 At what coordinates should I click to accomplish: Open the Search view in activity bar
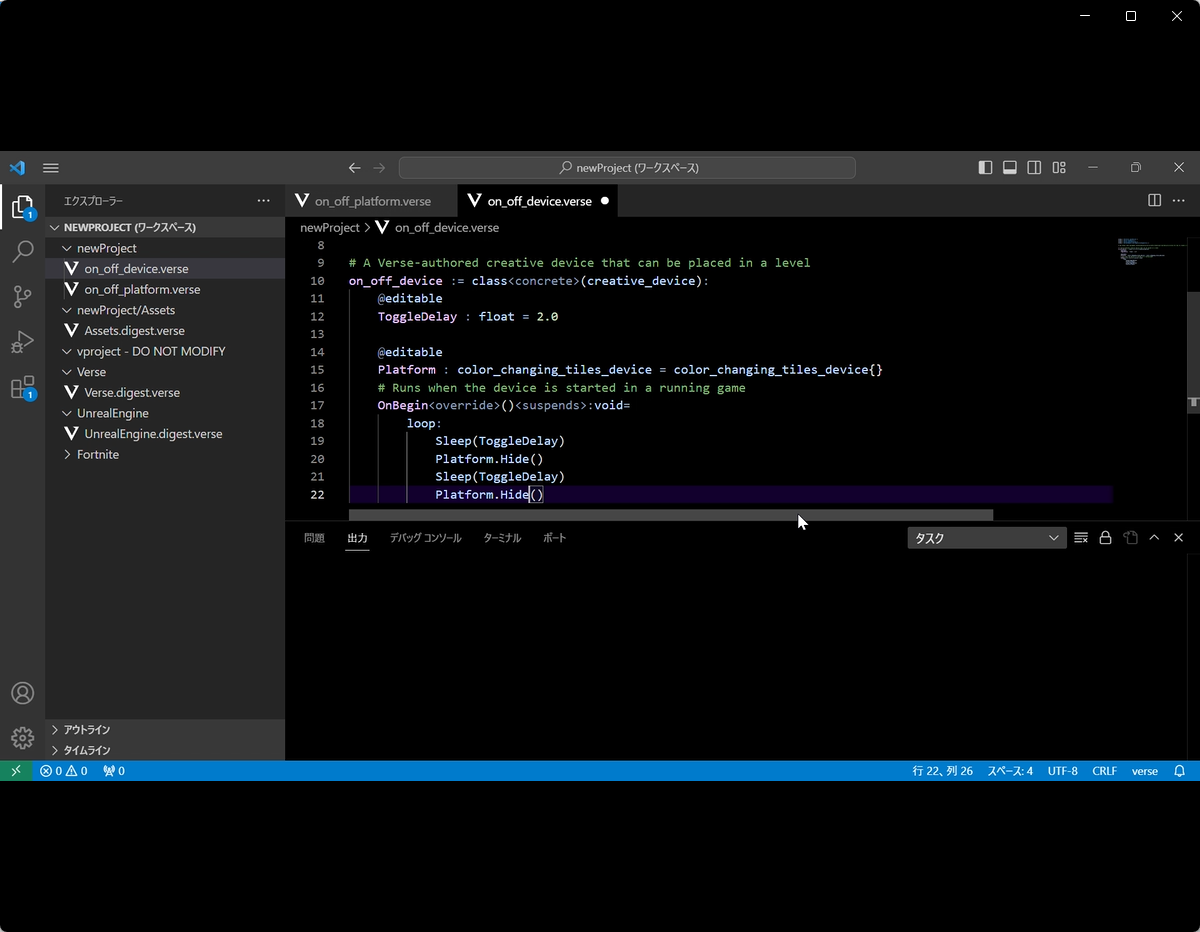(x=22, y=251)
